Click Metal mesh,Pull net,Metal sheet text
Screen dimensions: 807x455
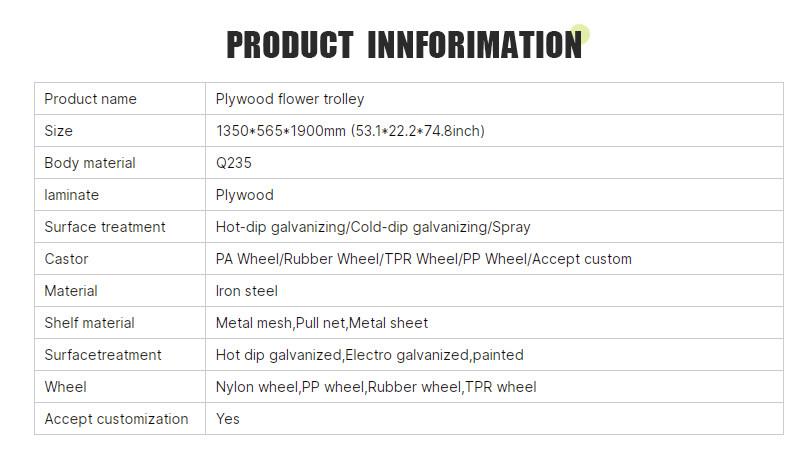322,323
